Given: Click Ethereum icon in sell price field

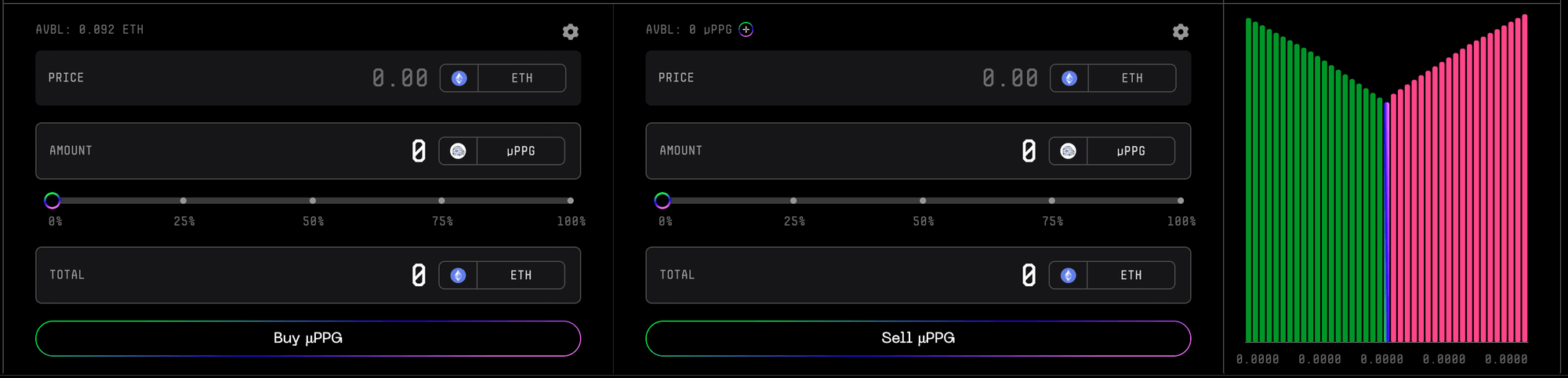Looking at the screenshot, I should click(1069, 78).
